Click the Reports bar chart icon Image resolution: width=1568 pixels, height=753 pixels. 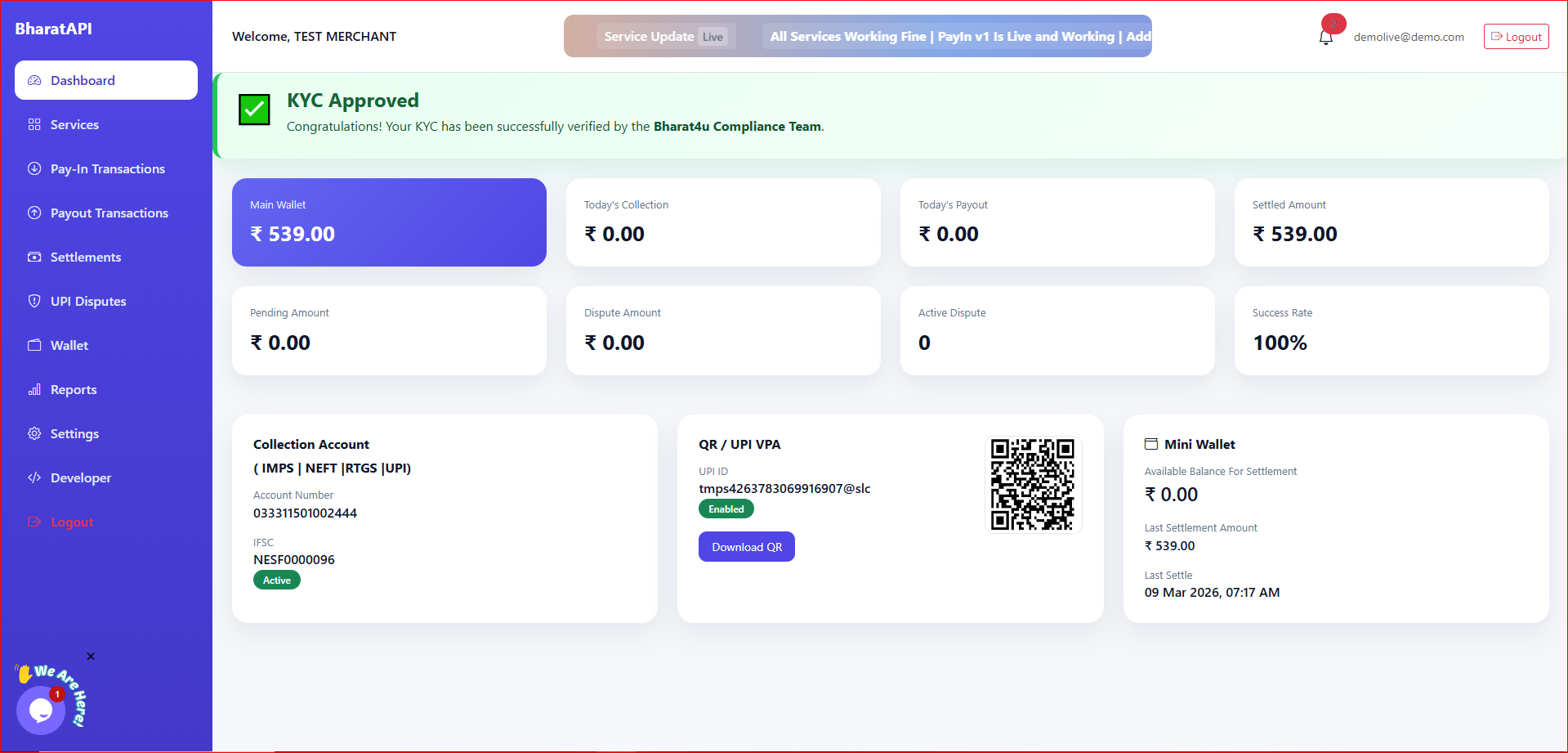(x=34, y=389)
